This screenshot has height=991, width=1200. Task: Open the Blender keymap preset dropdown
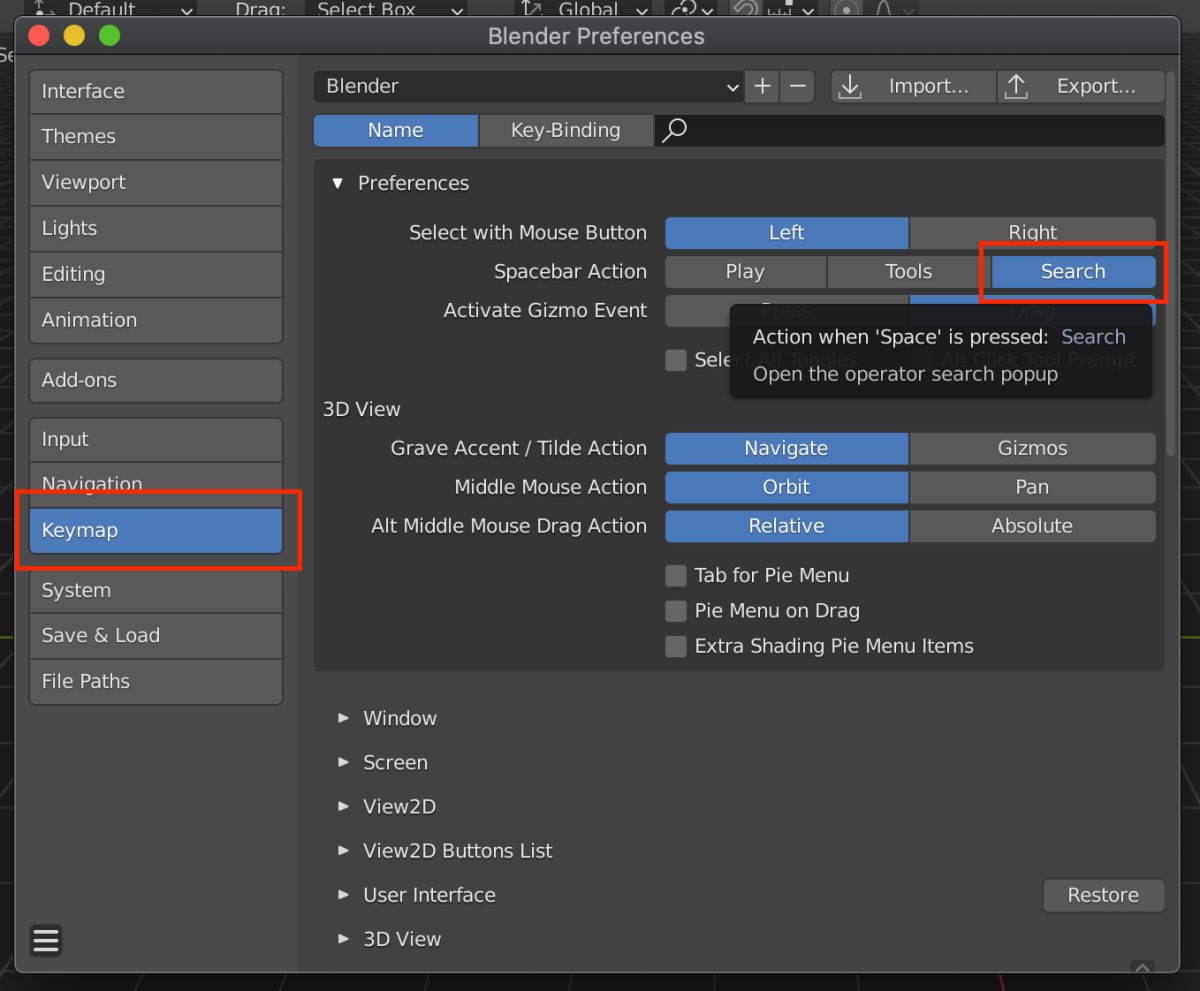(x=528, y=86)
